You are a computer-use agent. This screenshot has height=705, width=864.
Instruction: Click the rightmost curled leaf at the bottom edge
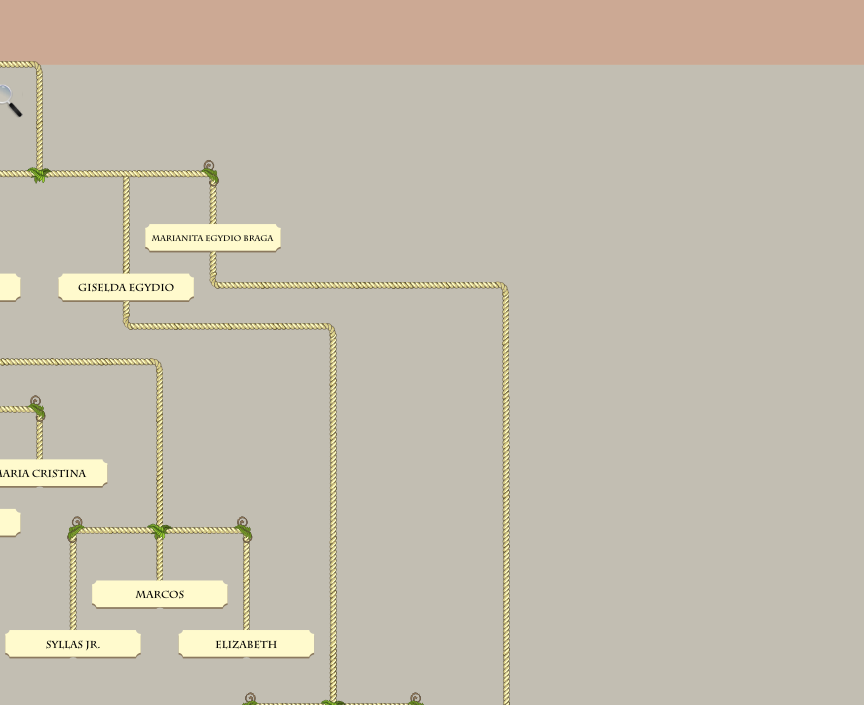coord(416,699)
